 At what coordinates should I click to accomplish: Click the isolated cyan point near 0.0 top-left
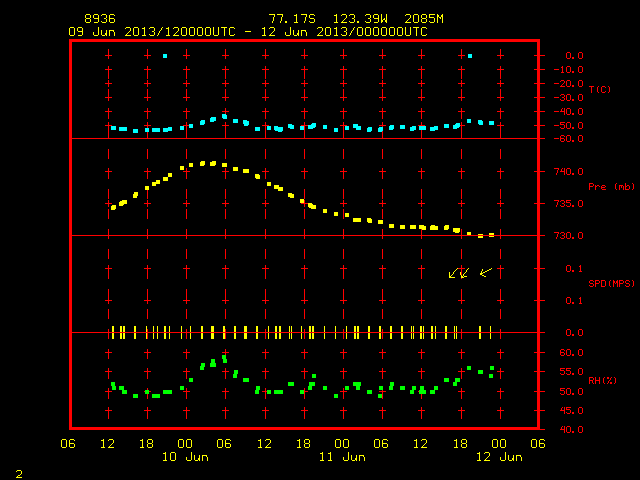165,56
